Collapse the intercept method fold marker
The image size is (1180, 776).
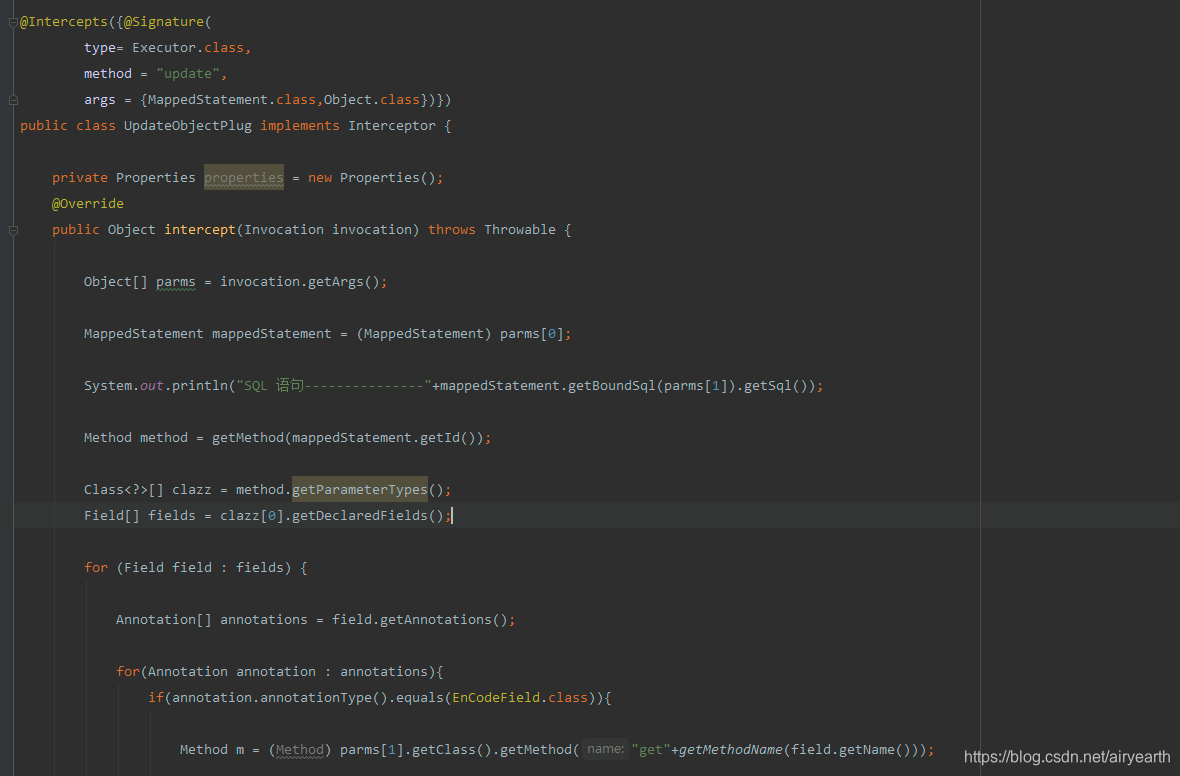[x=13, y=230]
